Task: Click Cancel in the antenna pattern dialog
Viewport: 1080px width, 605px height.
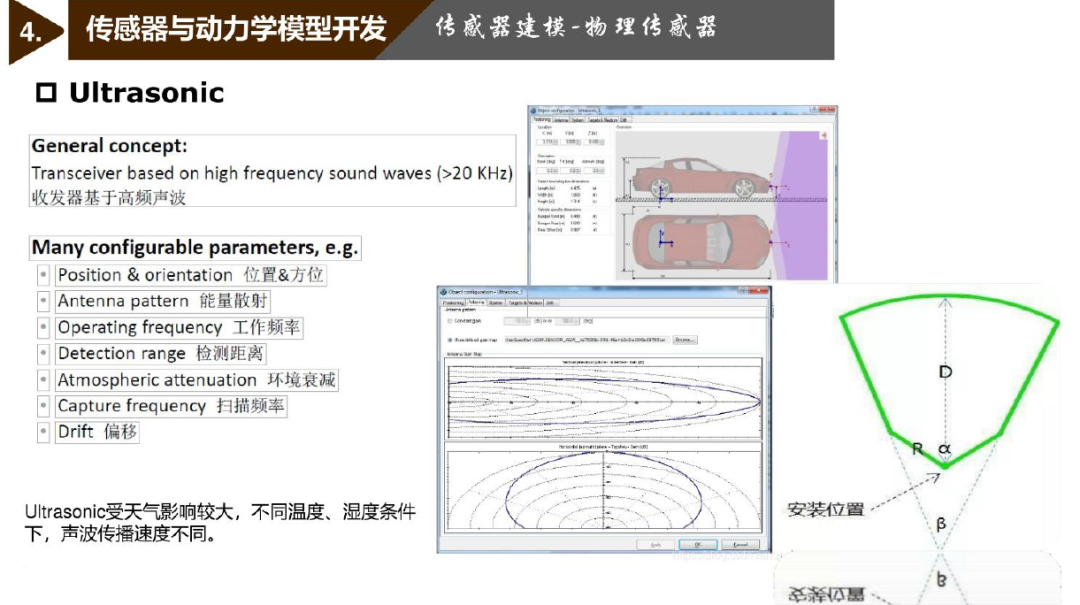Action: (740, 545)
